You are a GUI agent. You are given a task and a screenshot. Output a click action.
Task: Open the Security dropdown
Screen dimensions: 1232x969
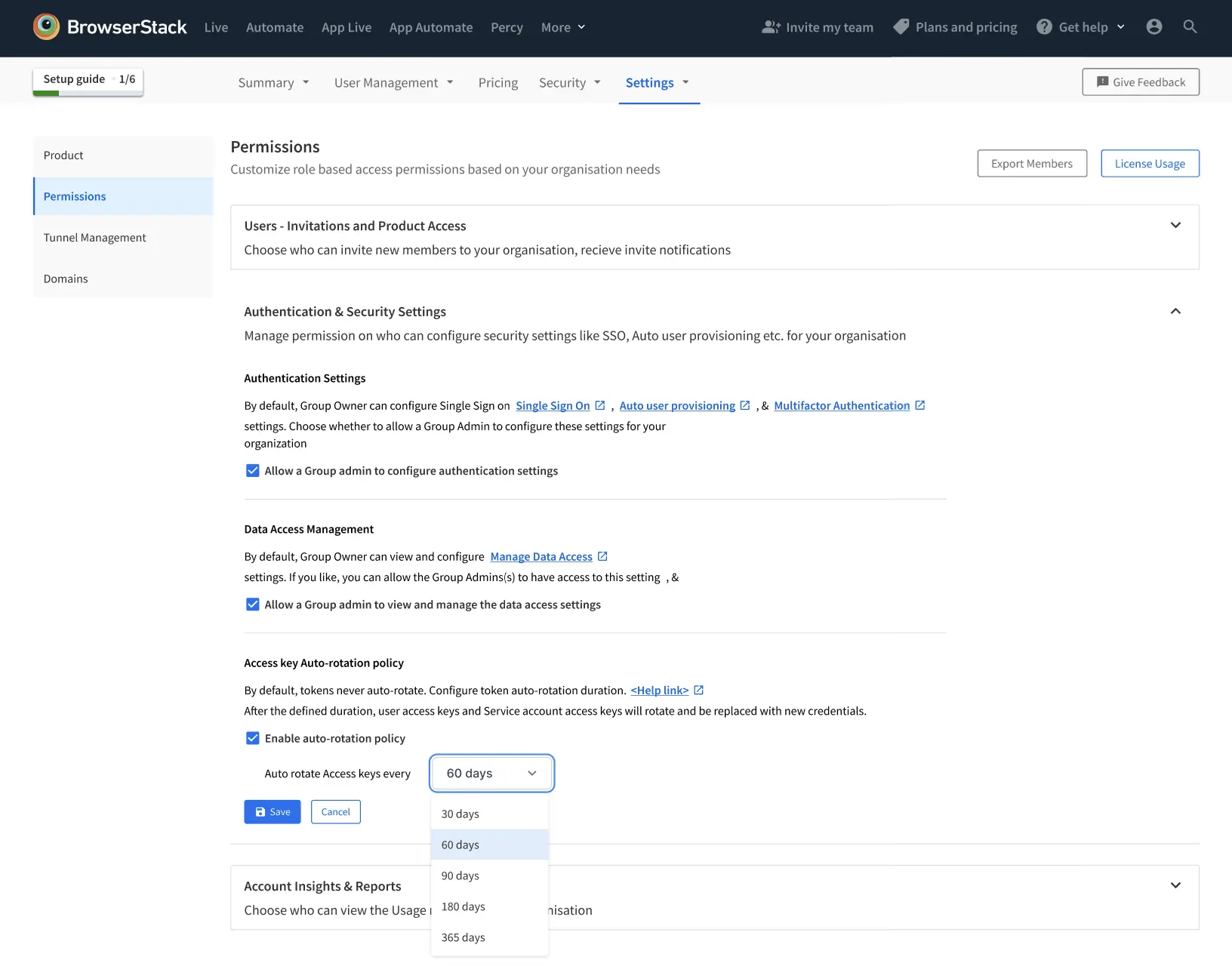[570, 82]
